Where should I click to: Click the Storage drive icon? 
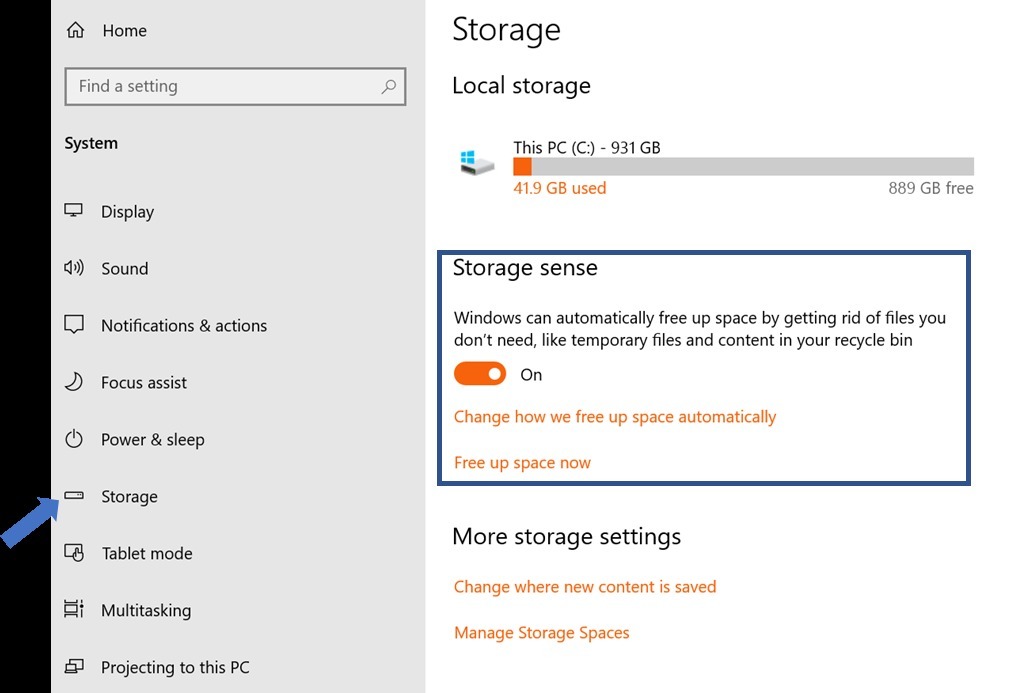74,496
